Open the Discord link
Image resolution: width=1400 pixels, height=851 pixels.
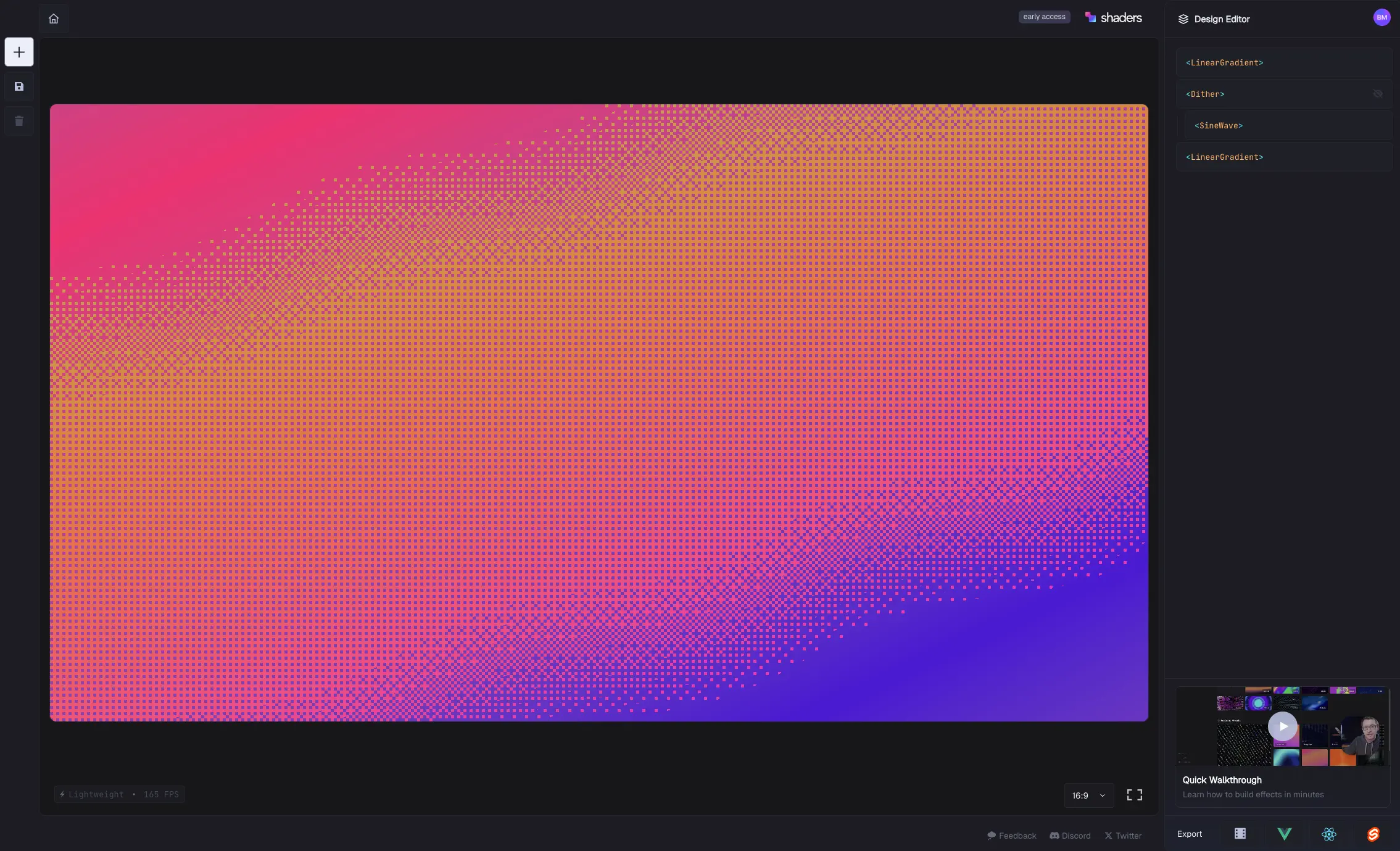[x=1070, y=836]
